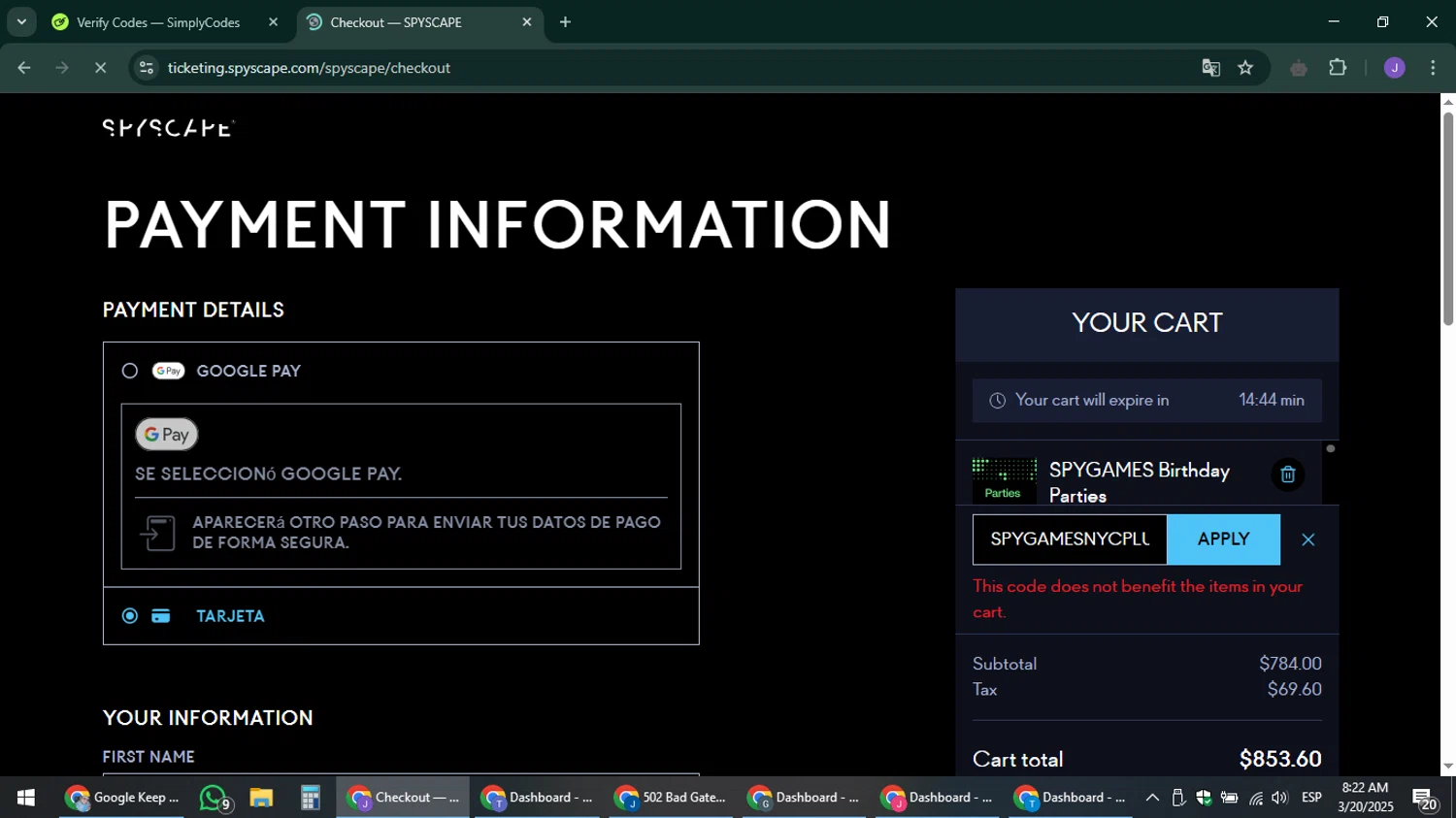Bookmark this page with the star icon
The image size is (1456, 818).
coord(1246,68)
